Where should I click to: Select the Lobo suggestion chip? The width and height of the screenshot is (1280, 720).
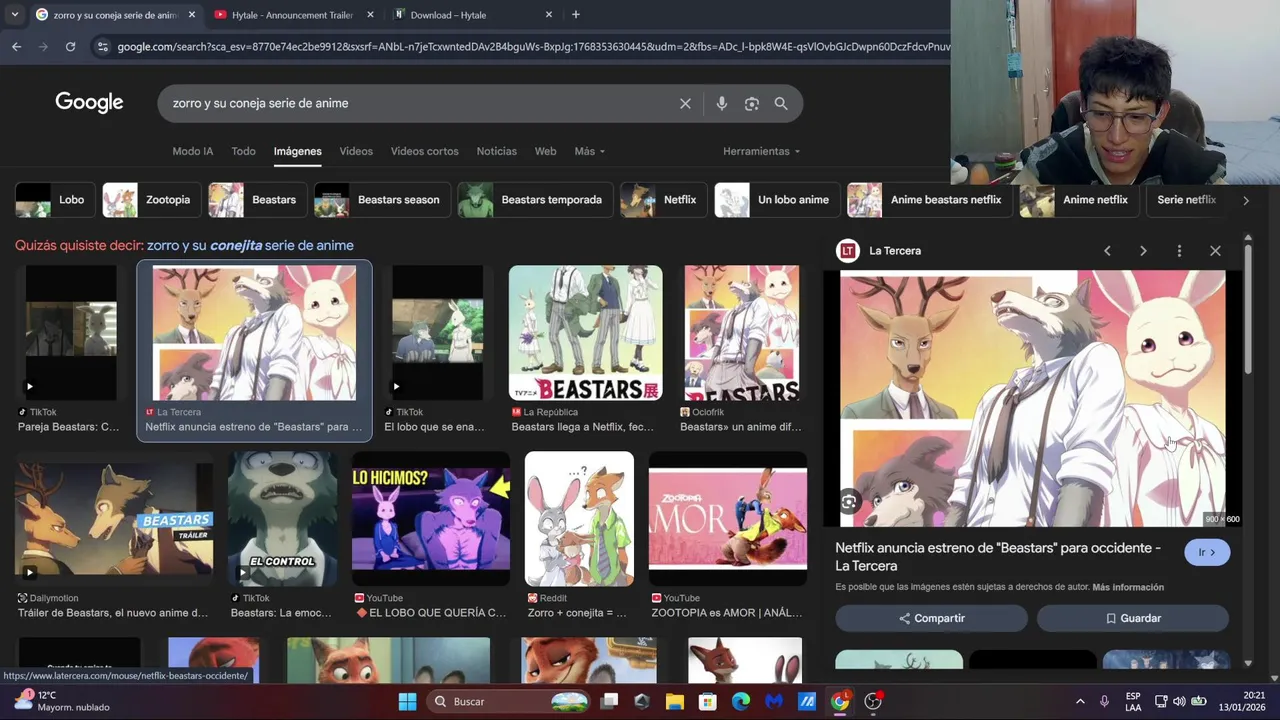[x=56, y=200]
